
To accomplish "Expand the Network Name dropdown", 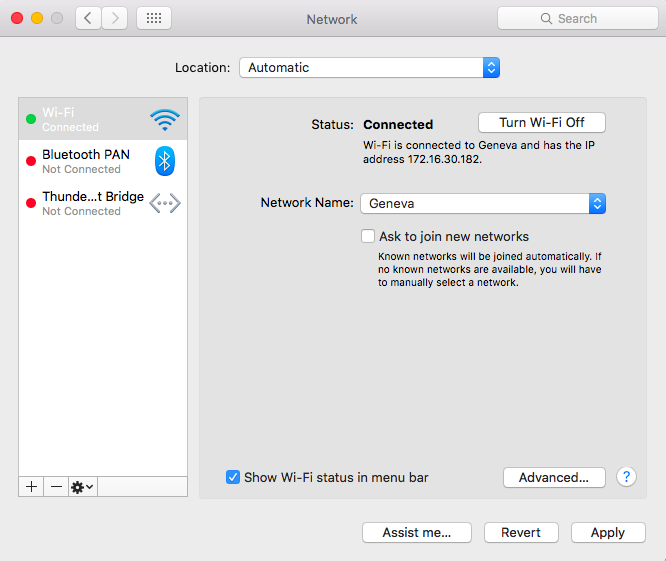I will pos(597,203).
